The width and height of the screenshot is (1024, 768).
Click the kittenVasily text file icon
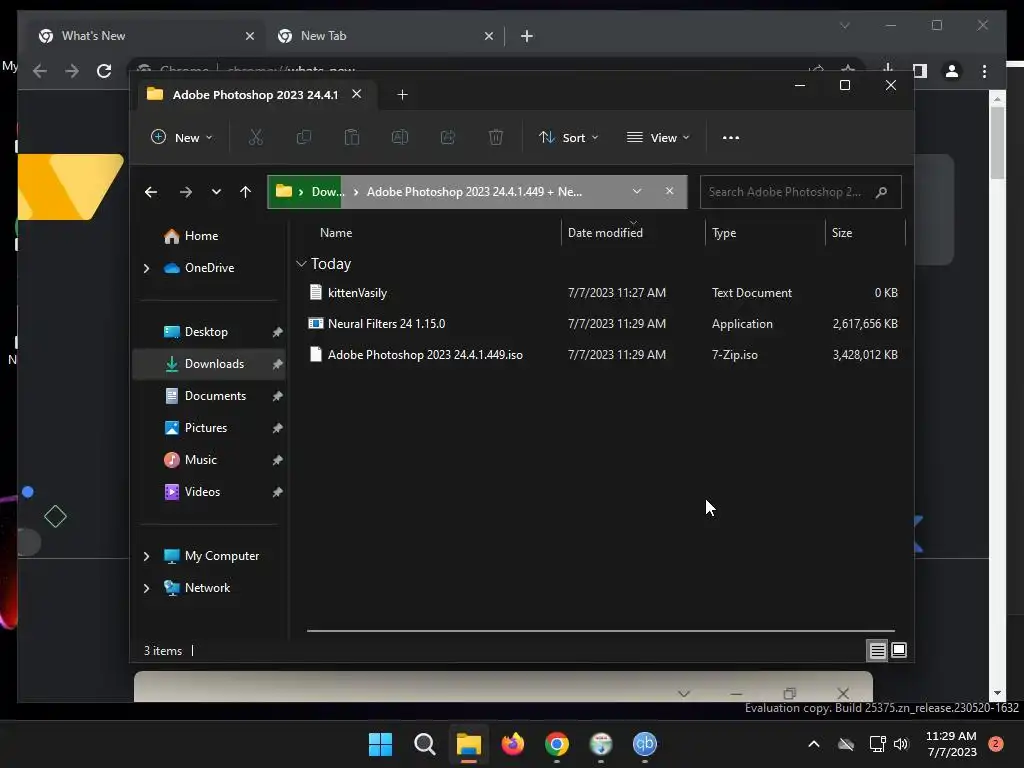pyautogui.click(x=315, y=293)
